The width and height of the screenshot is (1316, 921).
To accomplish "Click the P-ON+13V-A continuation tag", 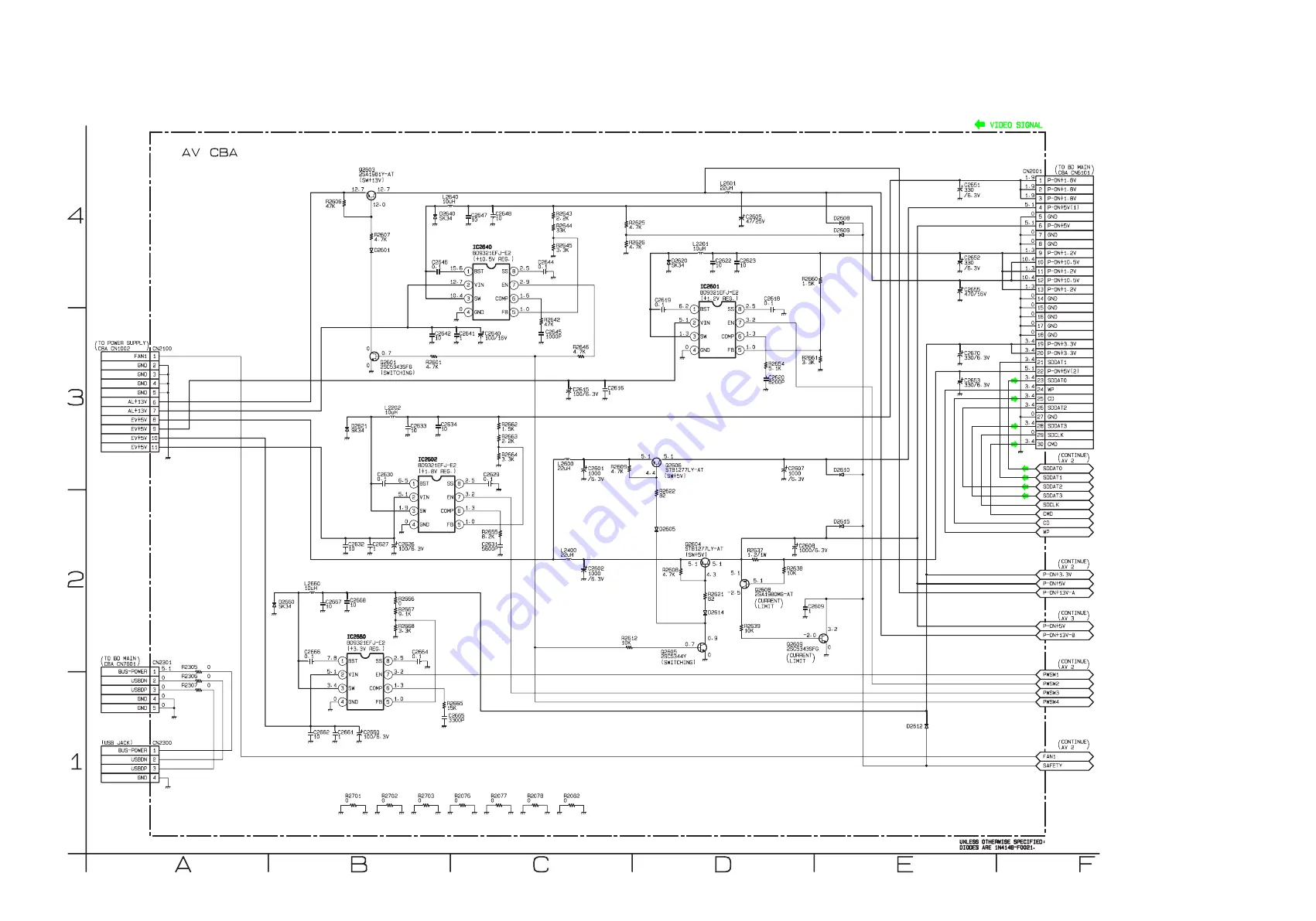I will [x=1065, y=593].
